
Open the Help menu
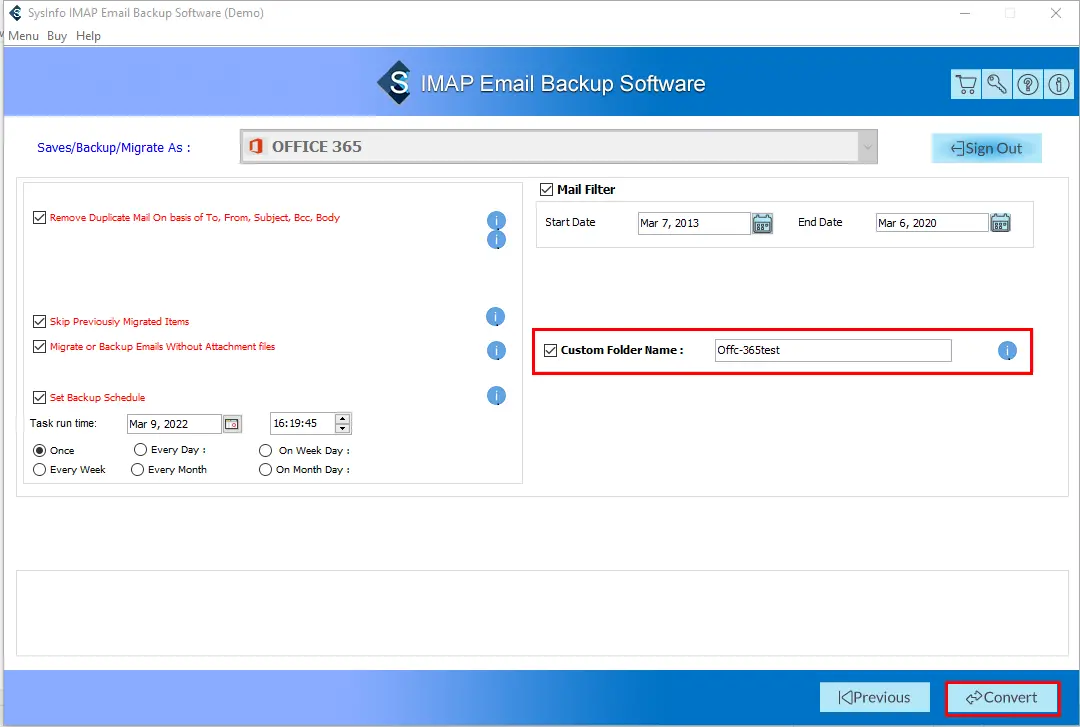tap(88, 36)
